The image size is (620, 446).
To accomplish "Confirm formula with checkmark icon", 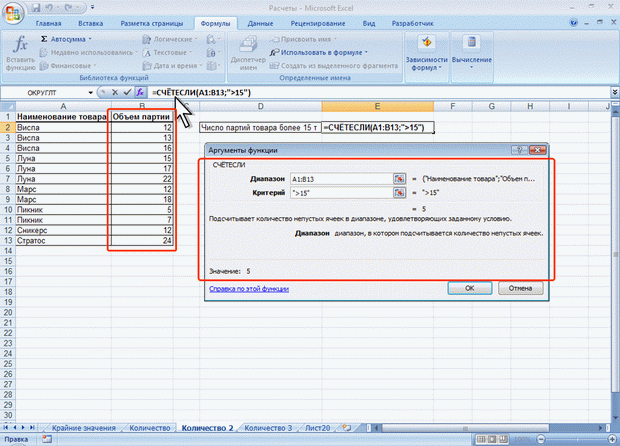I will pyautogui.click(x=127, y=93).
